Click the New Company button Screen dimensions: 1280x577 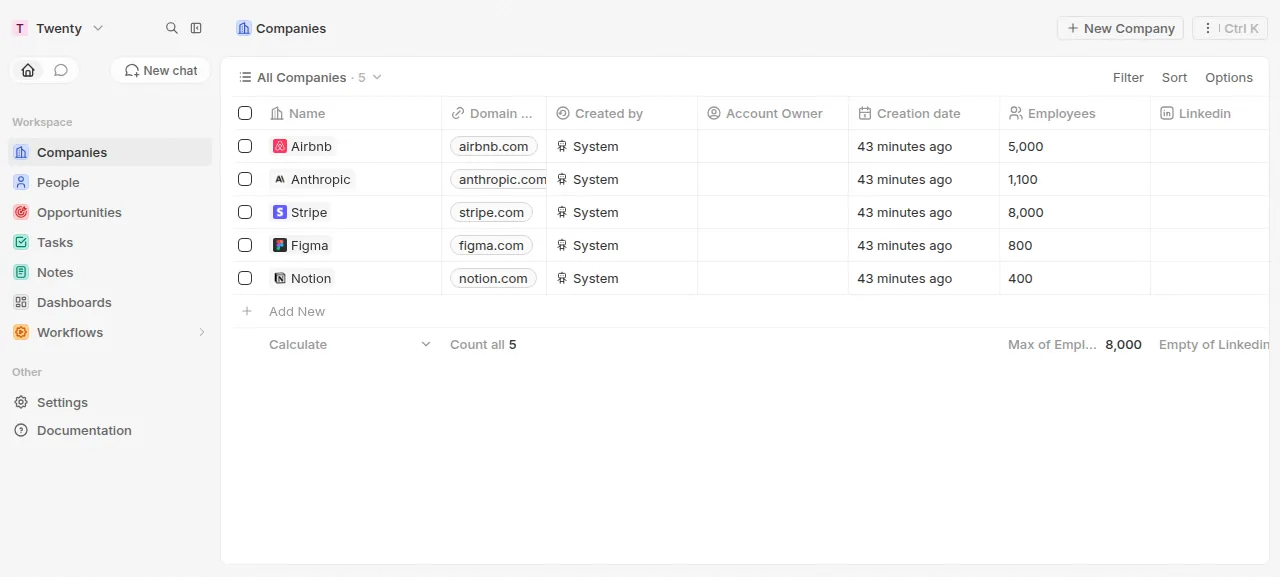pos(1120,28)
